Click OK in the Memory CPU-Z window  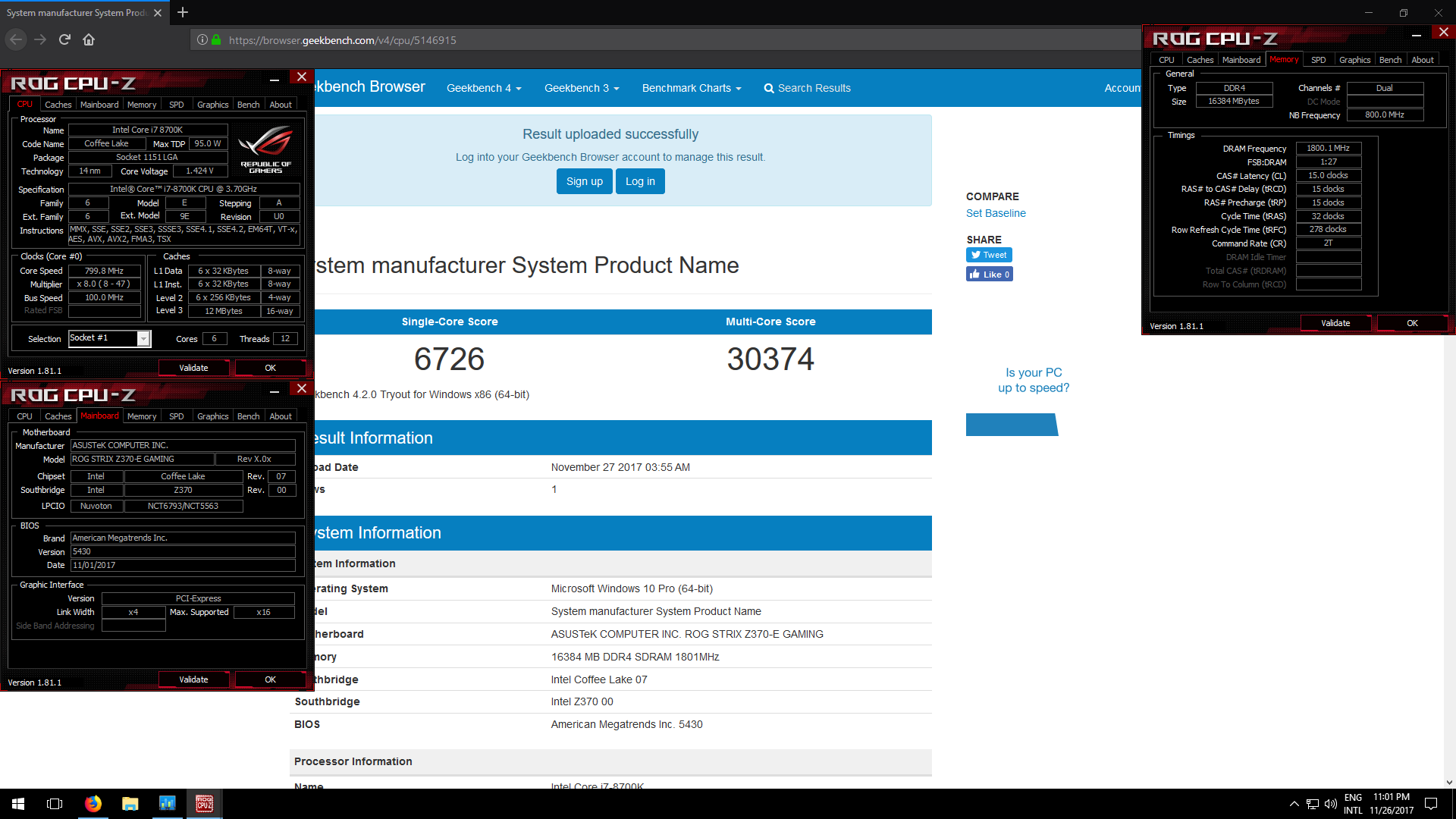(x=1412, y=323)
